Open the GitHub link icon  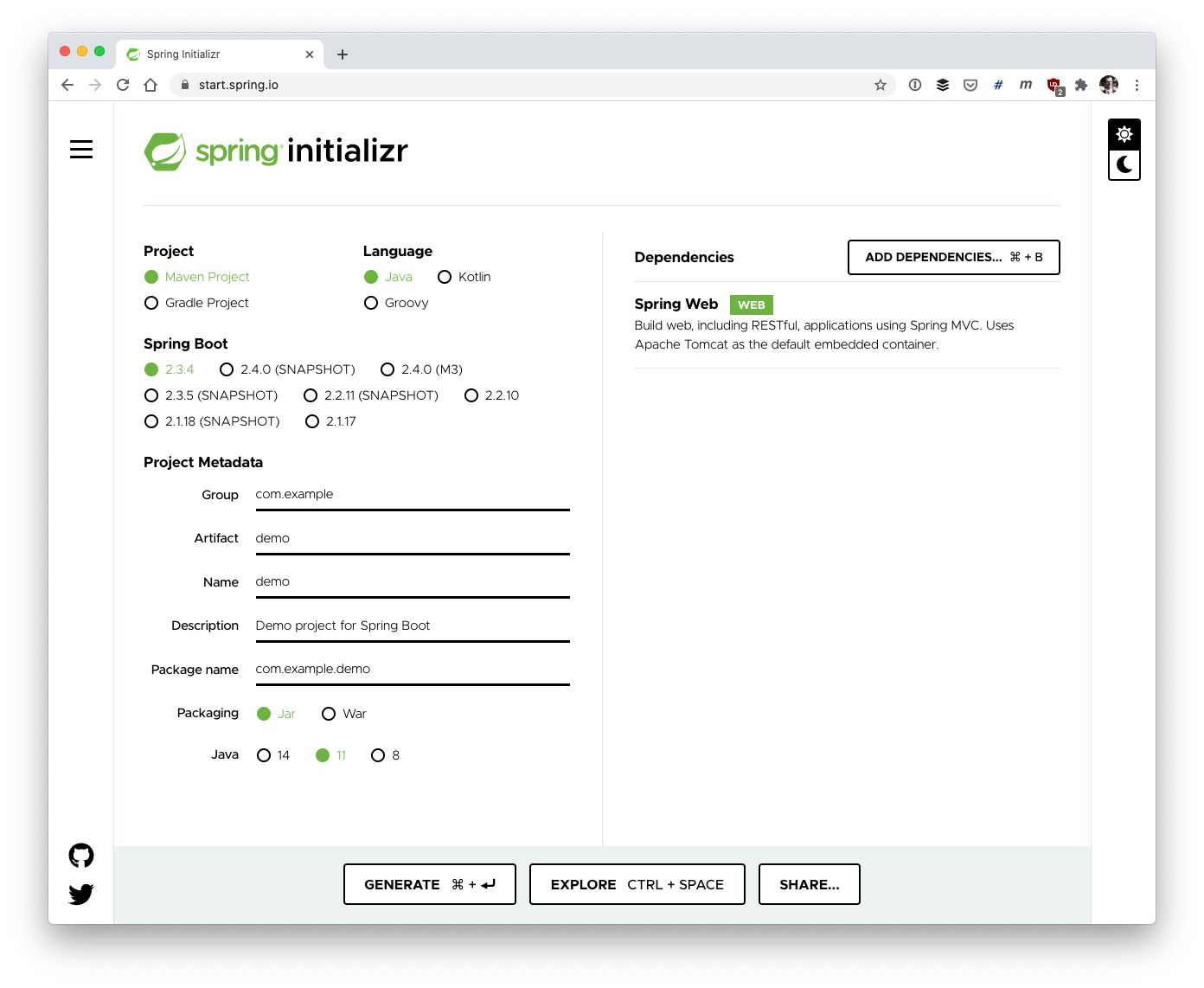(x=81, y=856)
